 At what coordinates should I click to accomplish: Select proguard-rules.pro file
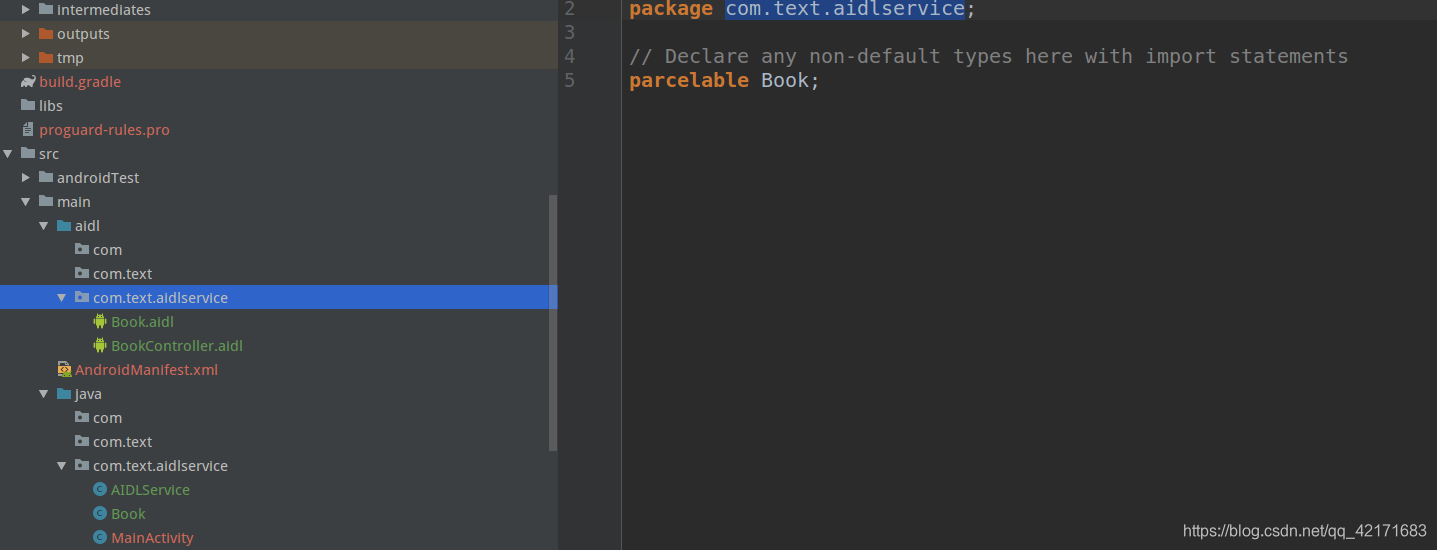104,130
